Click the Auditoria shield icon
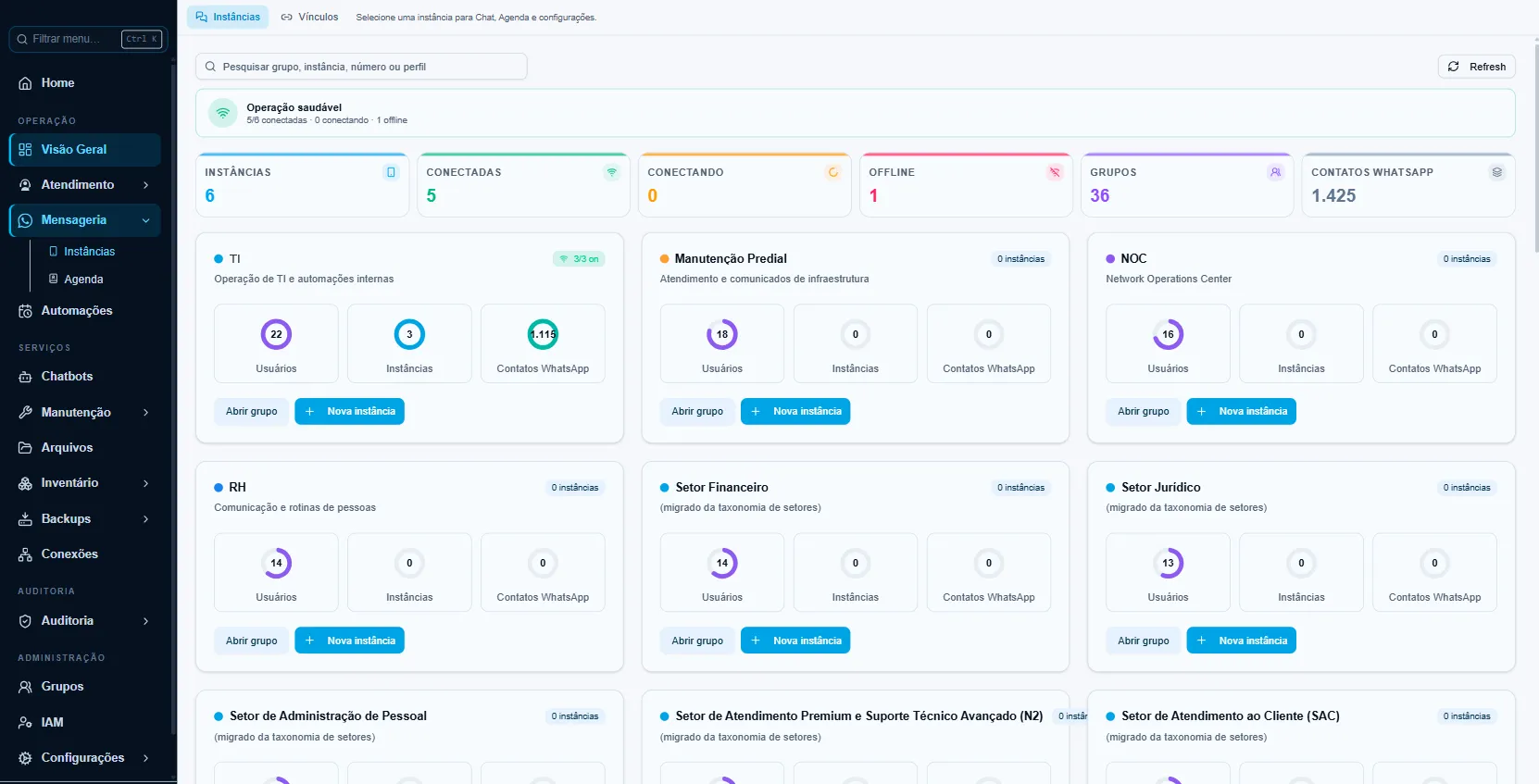This screenshot has width=1539, height=784. click(x=25, y=621)
